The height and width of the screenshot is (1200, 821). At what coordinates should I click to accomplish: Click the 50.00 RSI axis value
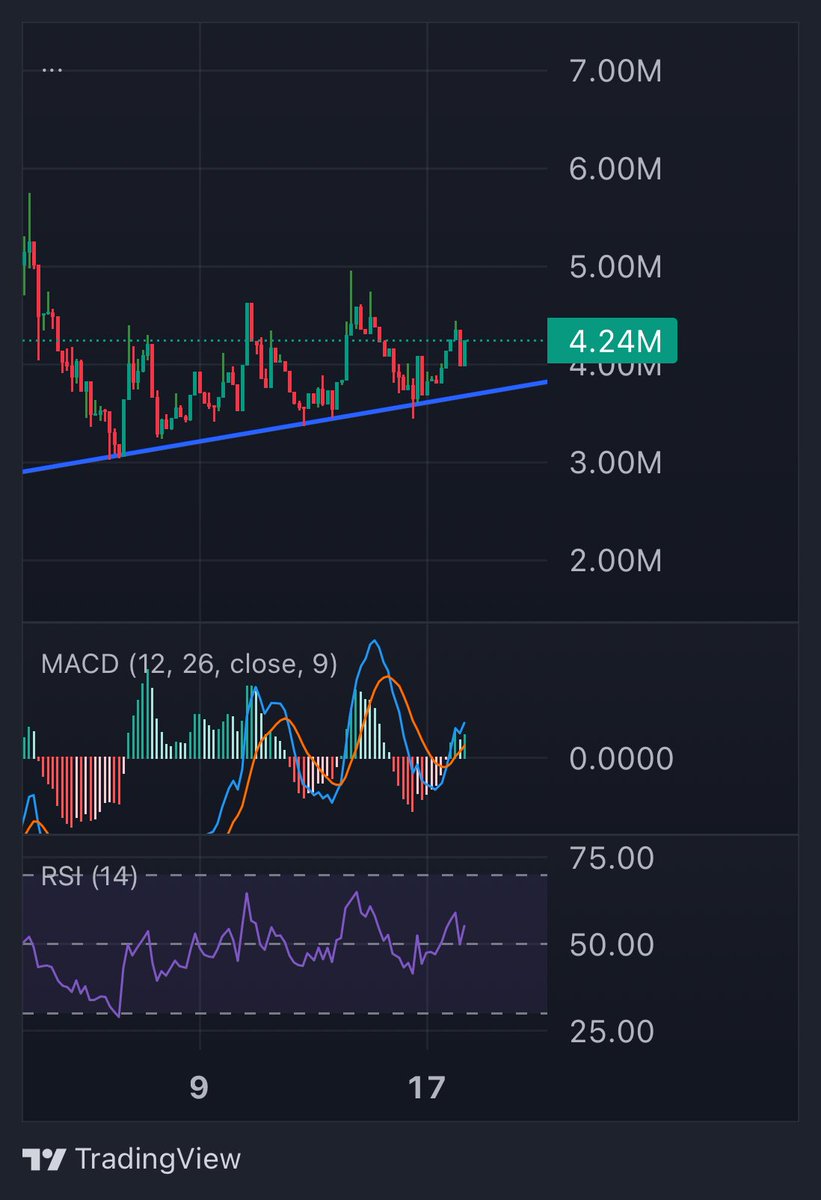click(x=611, y=944)
